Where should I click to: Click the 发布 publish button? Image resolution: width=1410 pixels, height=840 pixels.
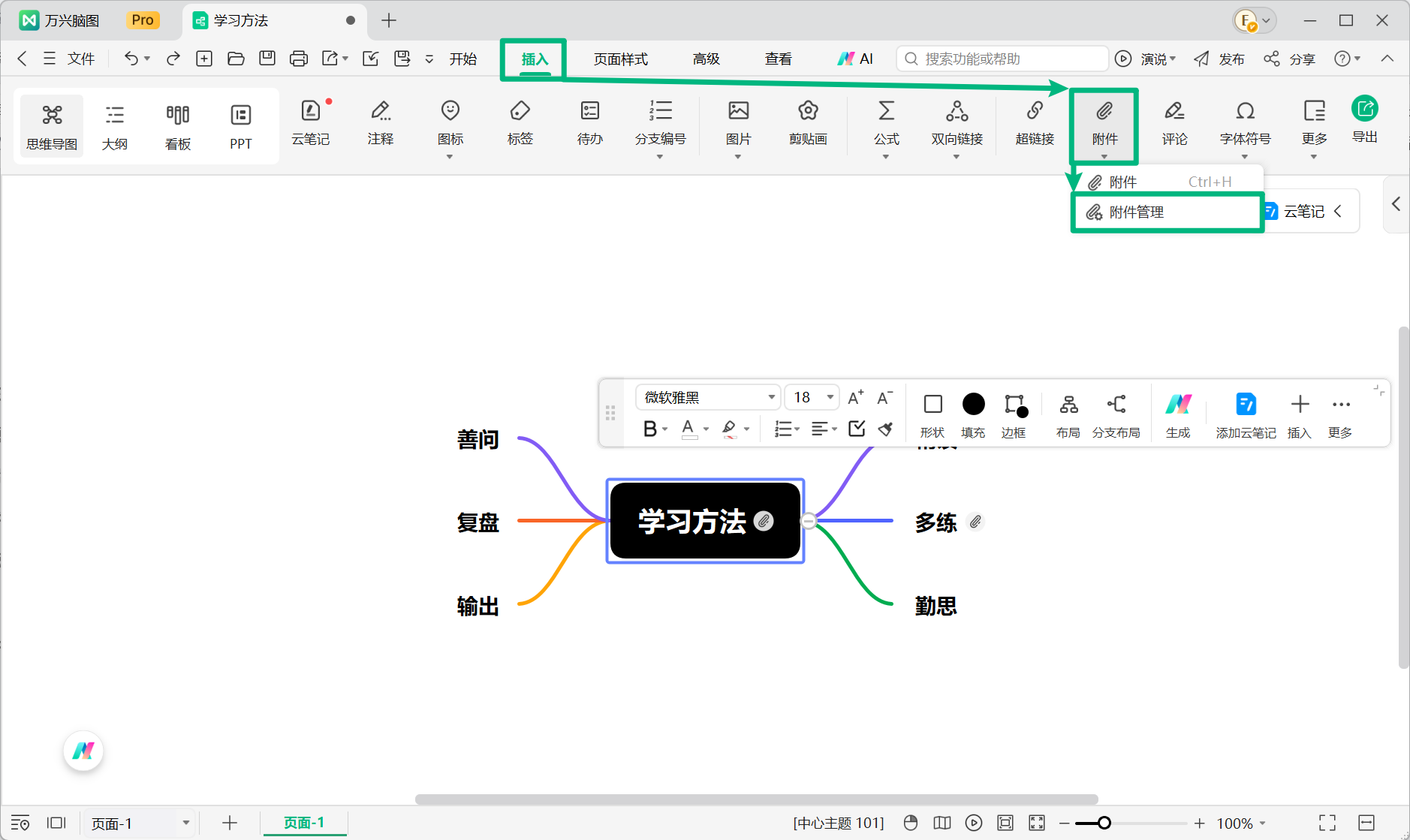pos(1219,59)
